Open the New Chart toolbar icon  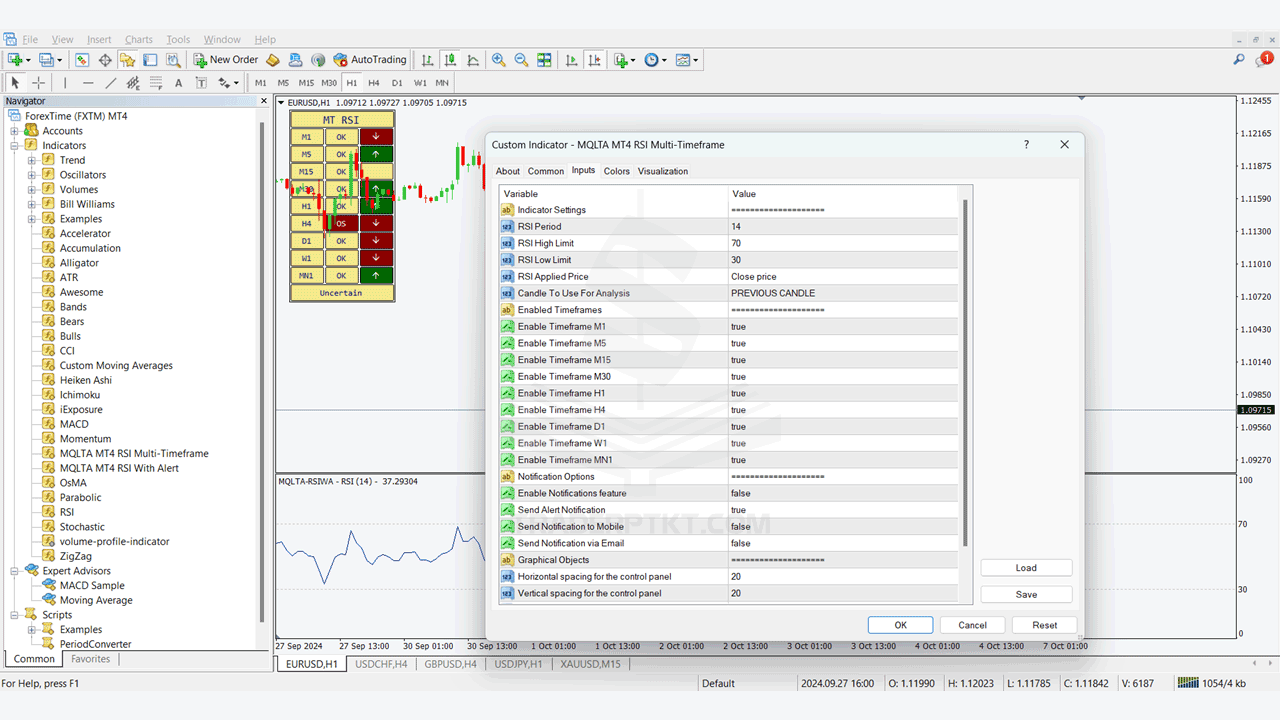[x=15, y=60]
